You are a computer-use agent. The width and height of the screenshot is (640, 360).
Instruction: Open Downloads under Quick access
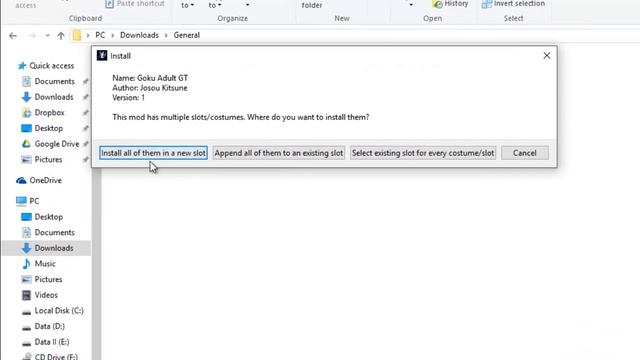(54, 97)
